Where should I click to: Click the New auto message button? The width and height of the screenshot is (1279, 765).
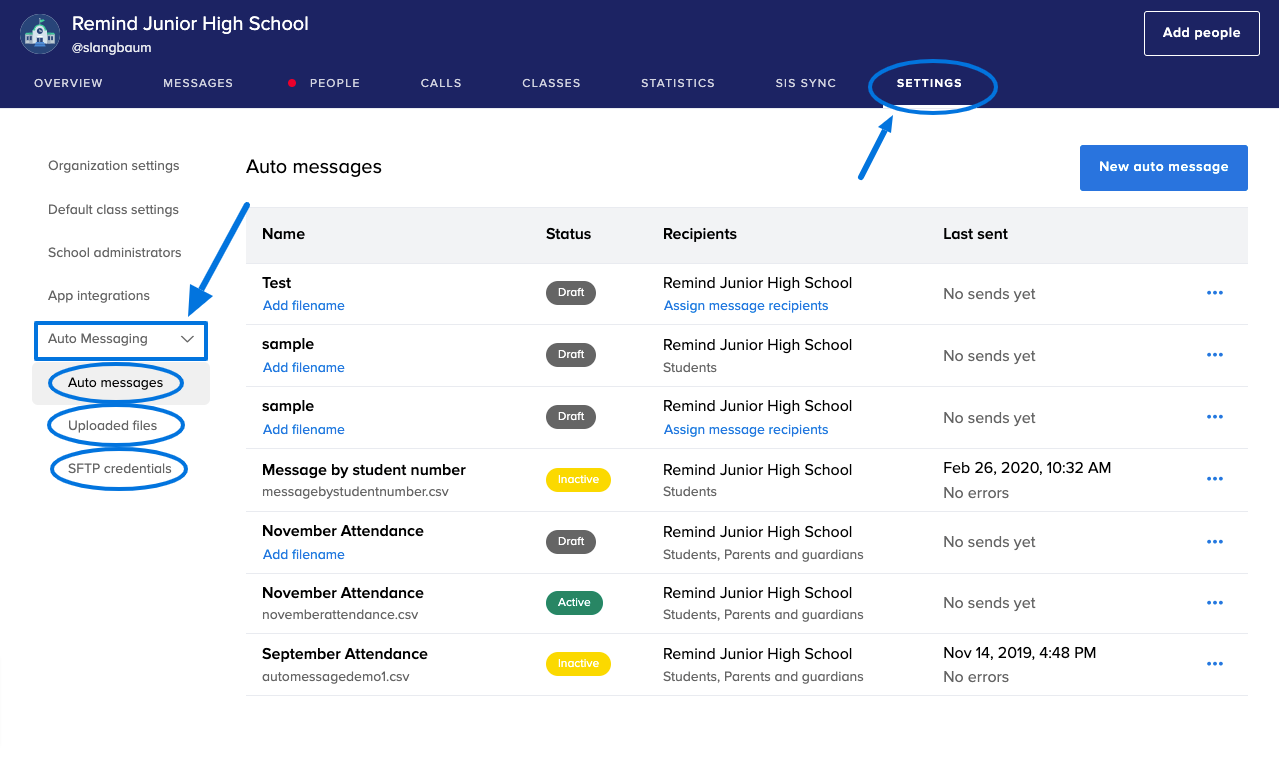click(x=1163, y=167)
